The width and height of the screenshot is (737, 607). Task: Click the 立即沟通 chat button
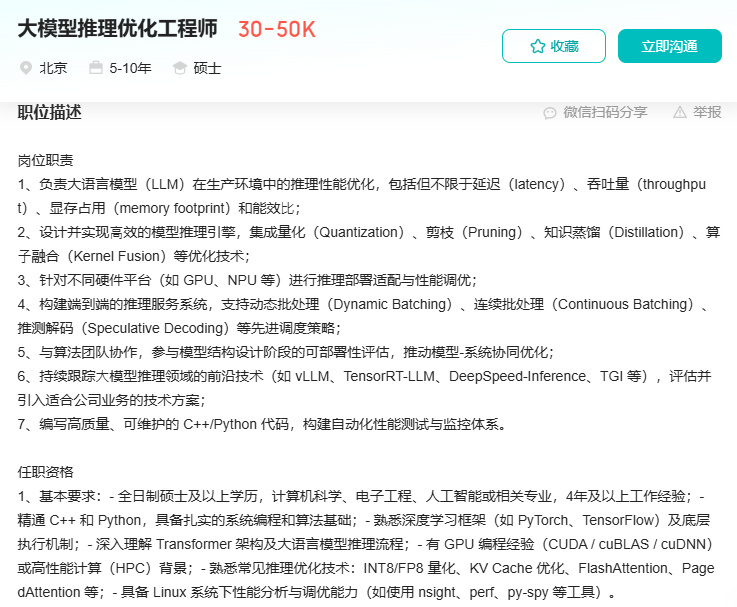[x=669, y=46]
